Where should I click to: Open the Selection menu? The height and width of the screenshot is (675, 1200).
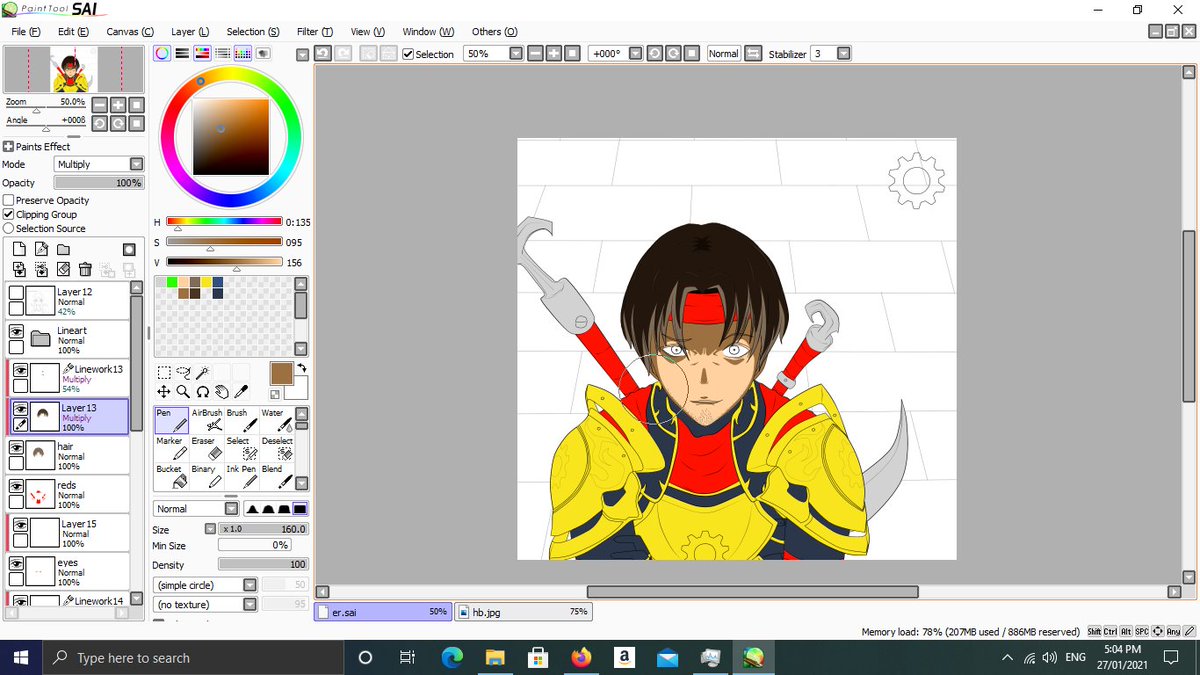(253, 31)
